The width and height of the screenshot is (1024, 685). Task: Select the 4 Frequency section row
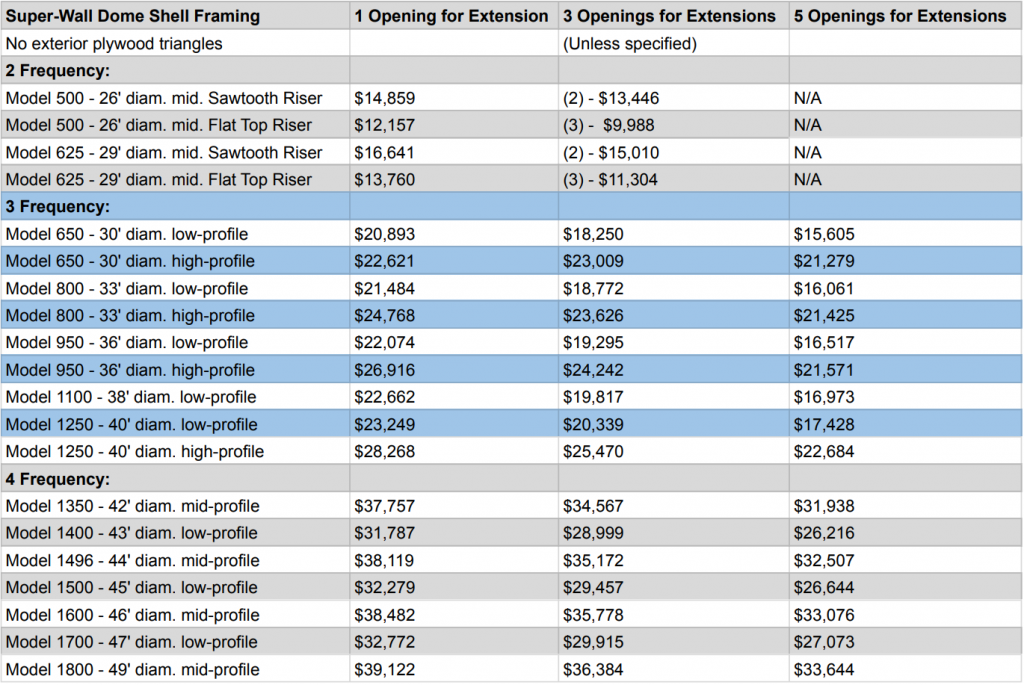(x=511, y=479)
